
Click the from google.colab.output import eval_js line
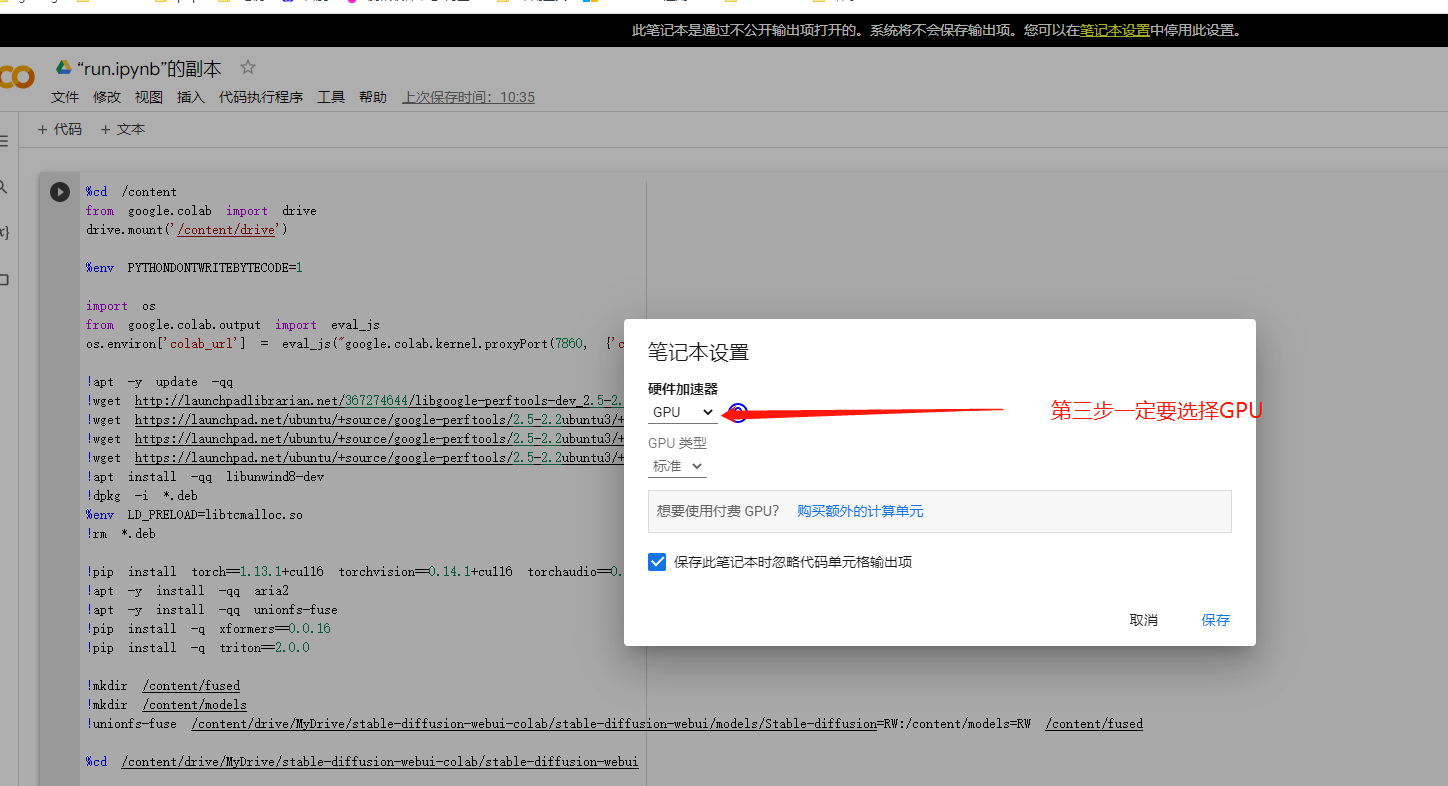233,325
